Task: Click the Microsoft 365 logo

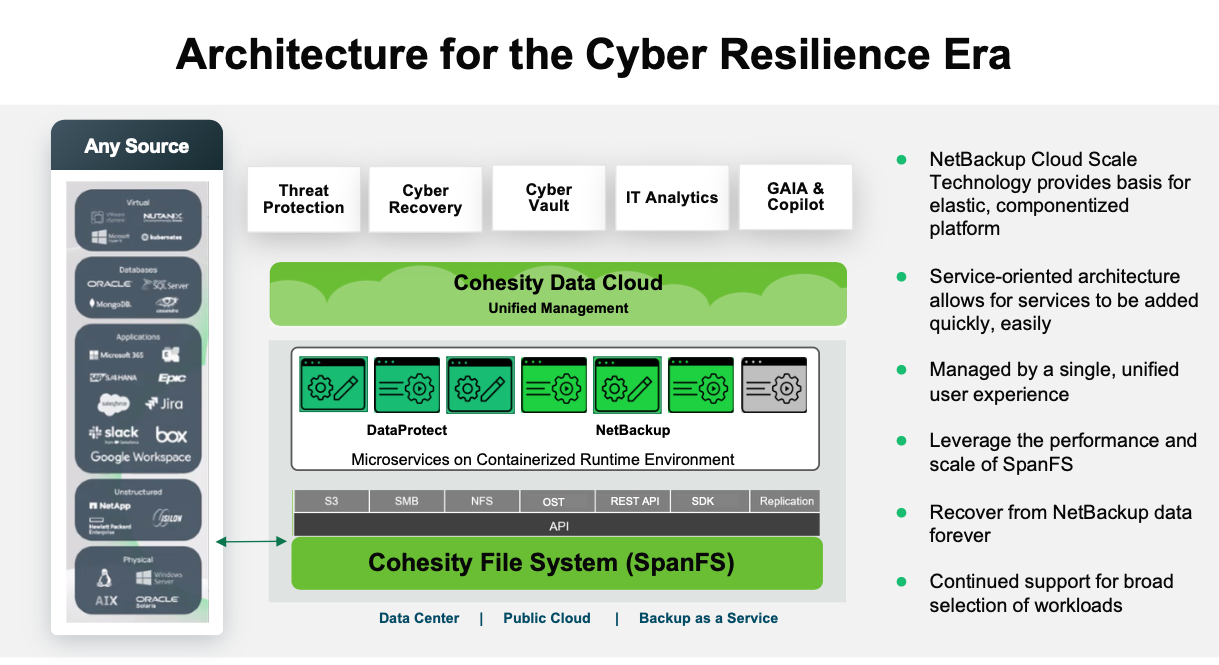Action: coord(116,355)
